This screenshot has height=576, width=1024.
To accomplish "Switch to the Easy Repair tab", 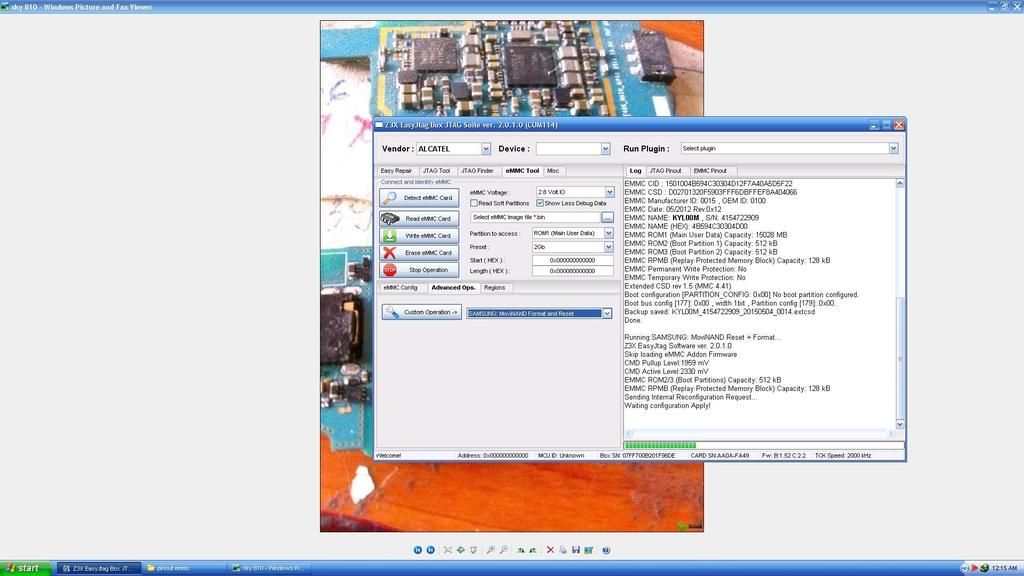I will click(396, 171).
